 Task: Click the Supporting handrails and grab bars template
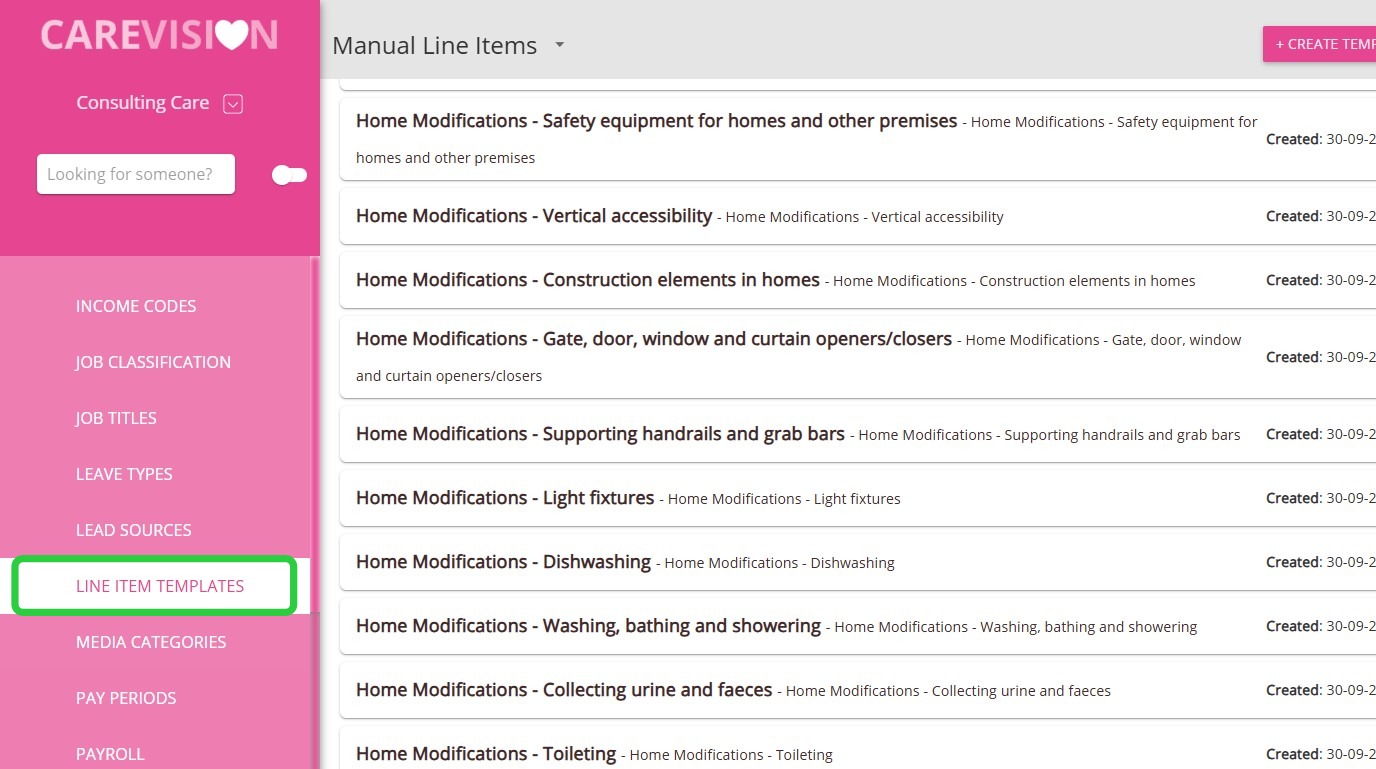pos(600,434)
